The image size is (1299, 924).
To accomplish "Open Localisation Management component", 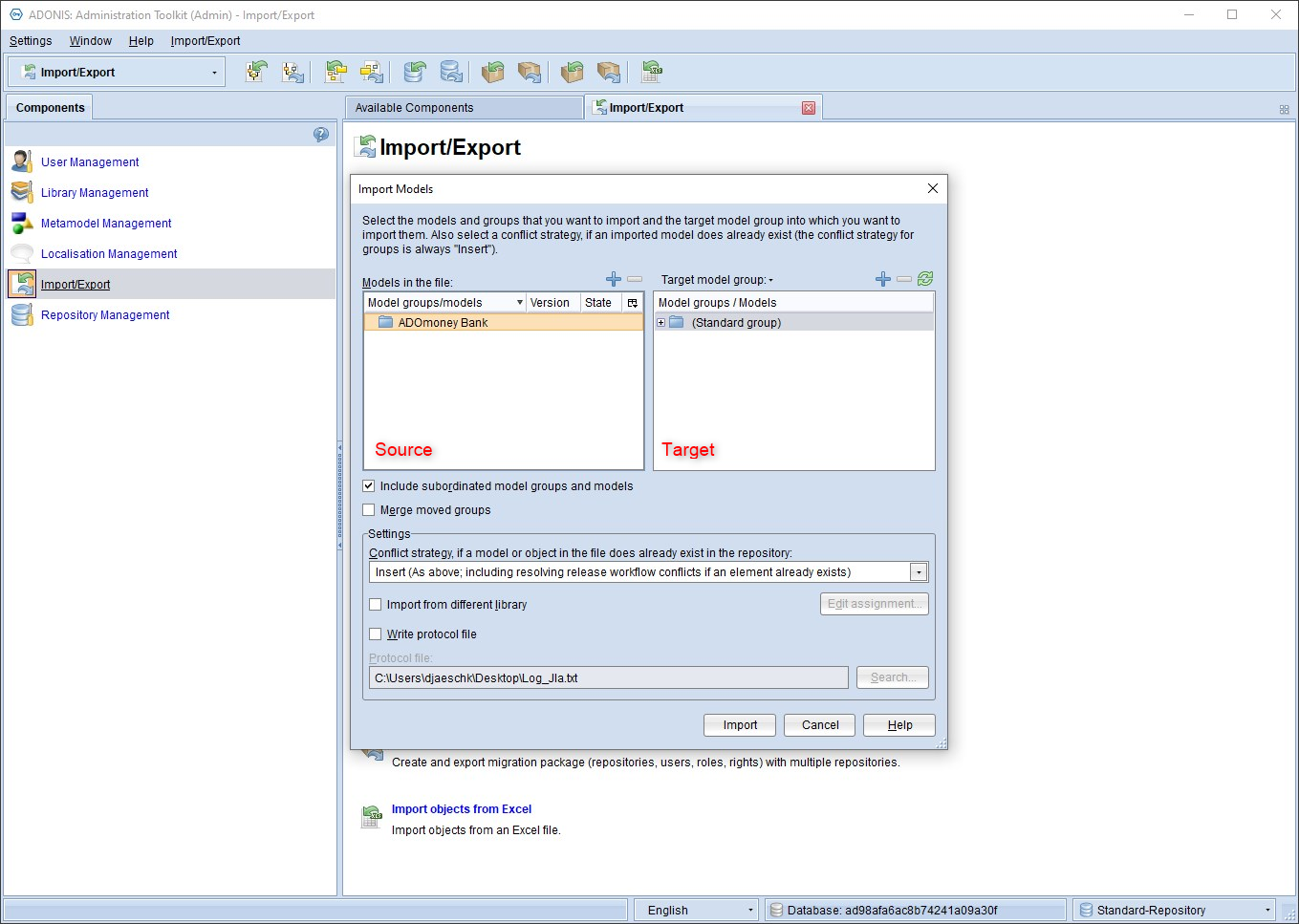I will (109, 254).
